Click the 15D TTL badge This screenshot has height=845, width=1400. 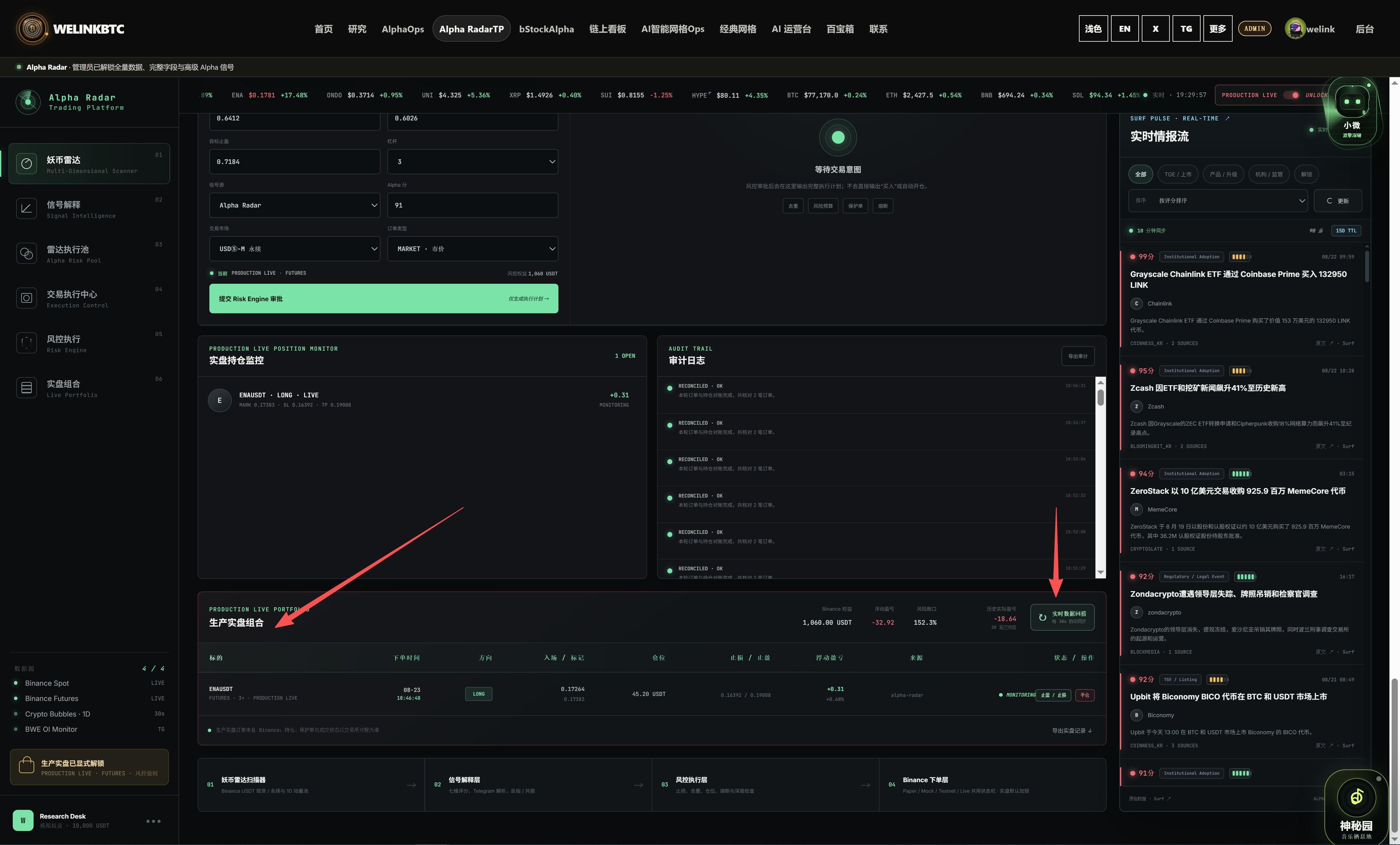tap(1346, 231)
